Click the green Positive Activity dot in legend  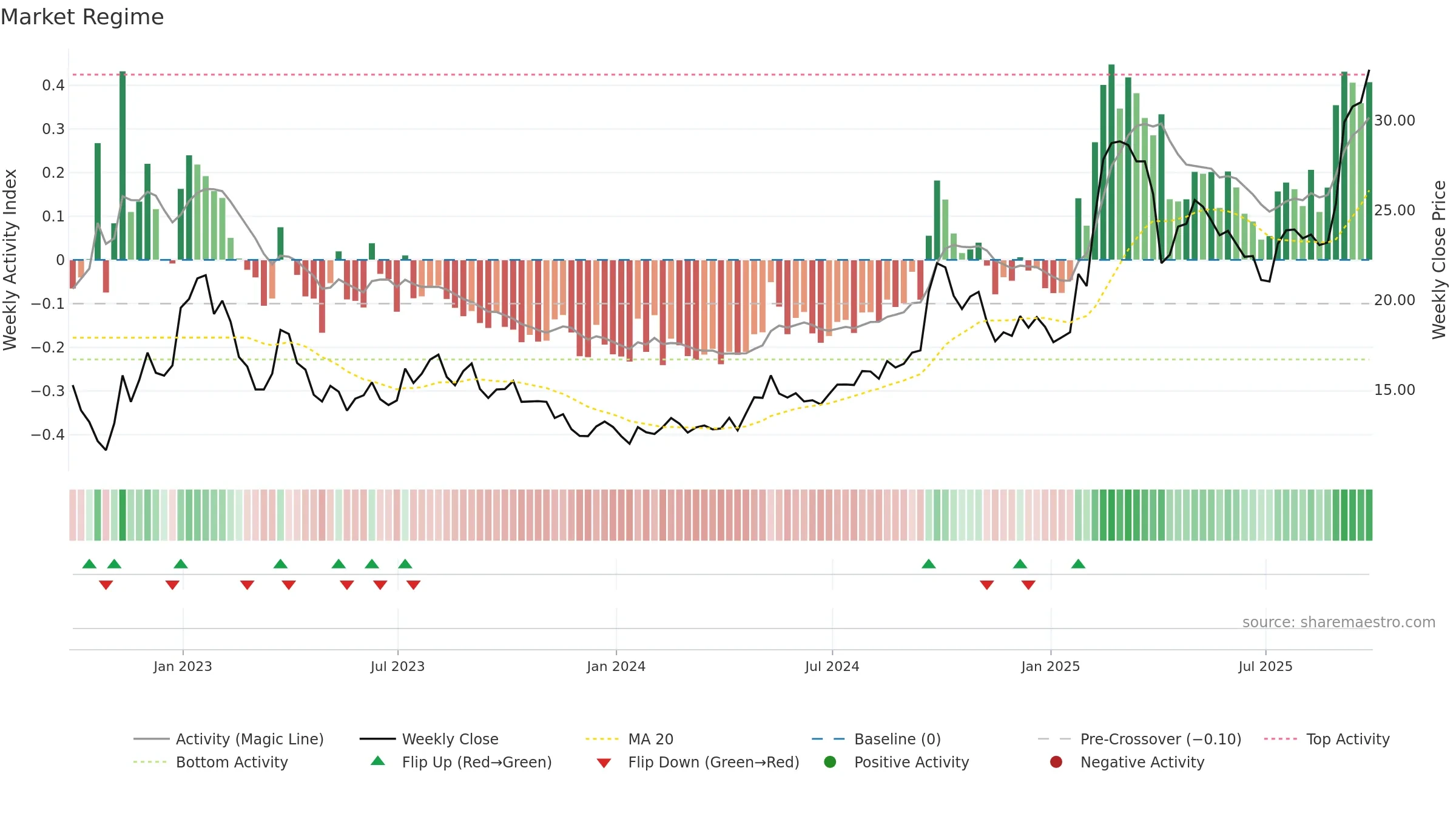coord(830,762)
